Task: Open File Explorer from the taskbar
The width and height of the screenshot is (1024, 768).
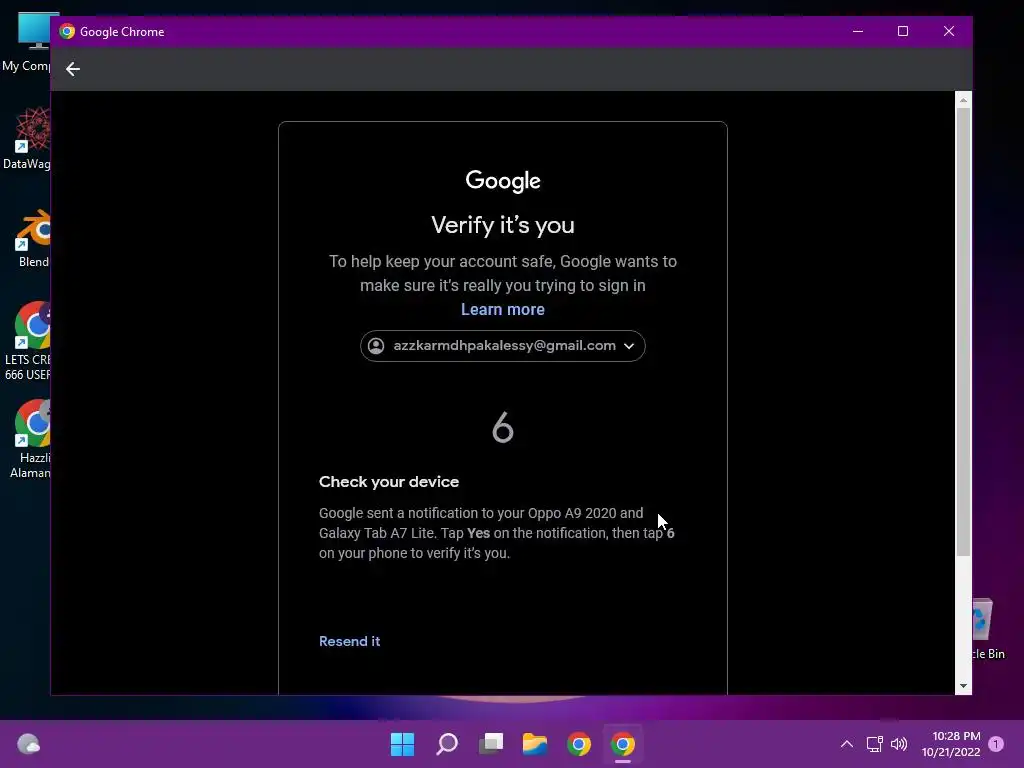Action: pyautogui.click(x=535, y=744)
